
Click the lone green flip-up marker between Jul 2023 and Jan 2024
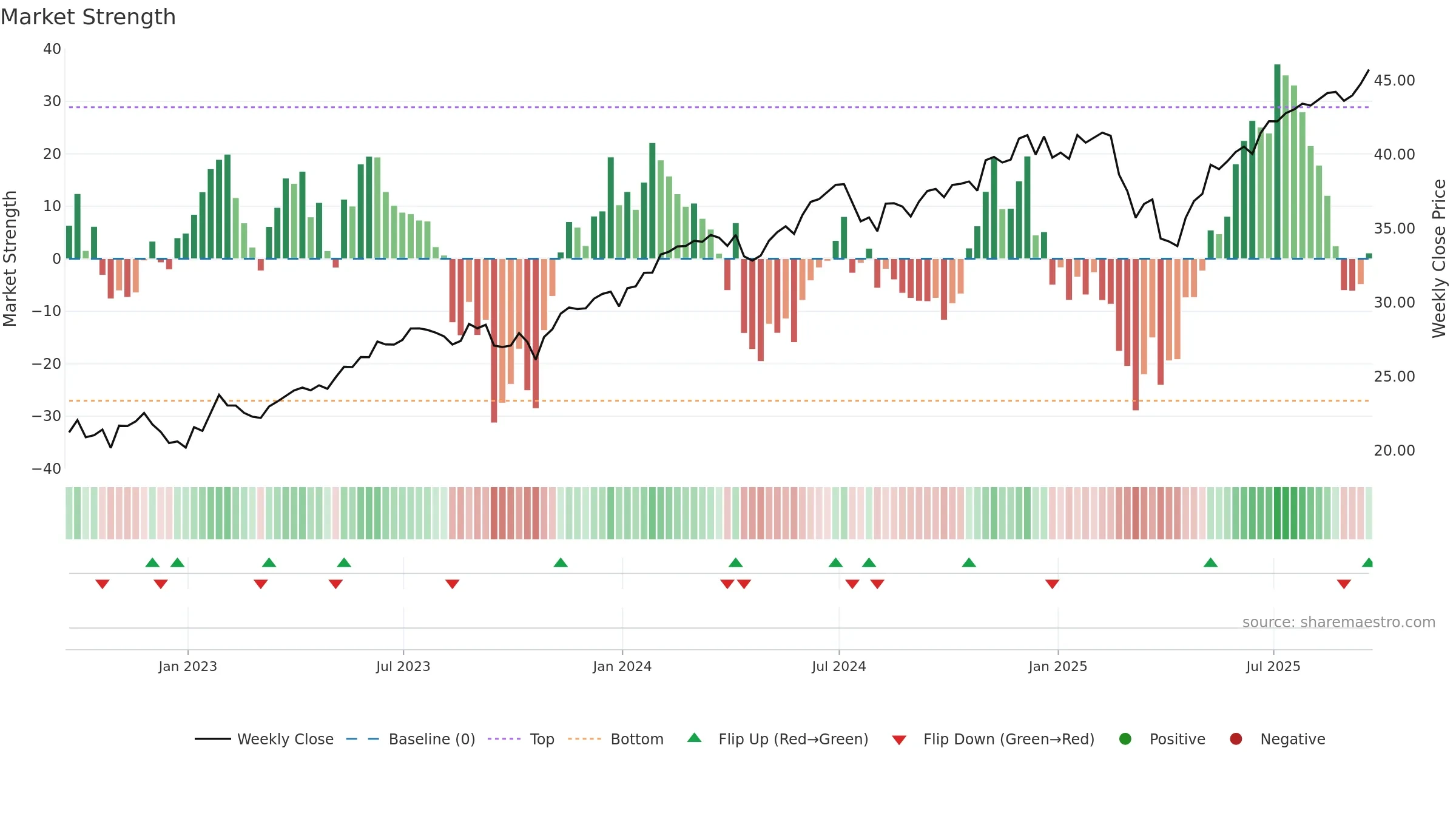(561, 562)
